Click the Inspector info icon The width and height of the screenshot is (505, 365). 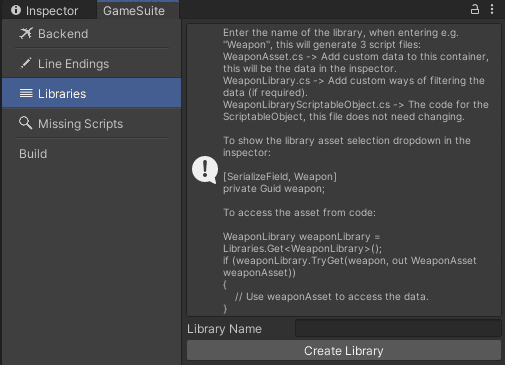[16, 10]
